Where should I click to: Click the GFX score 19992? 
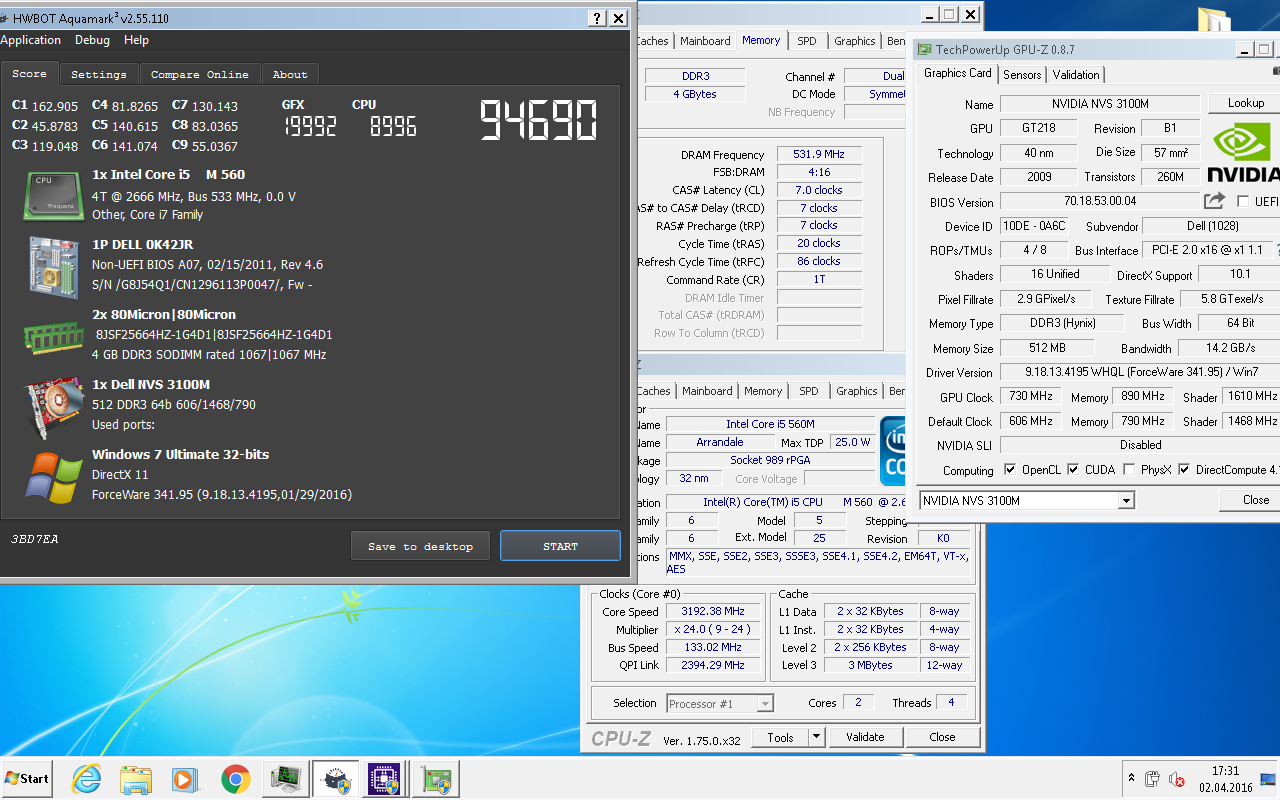click(x=310, y=126)
